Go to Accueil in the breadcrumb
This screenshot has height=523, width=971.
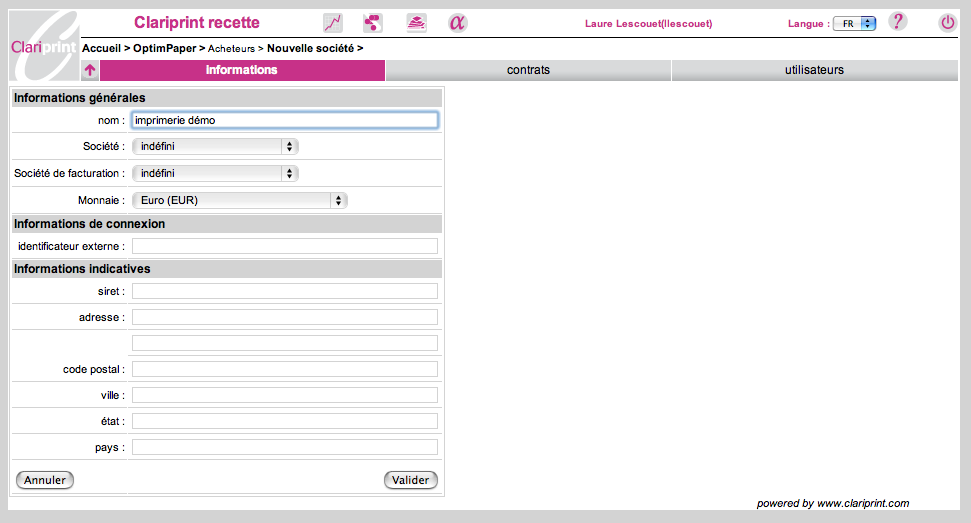[x=101, y=48]
